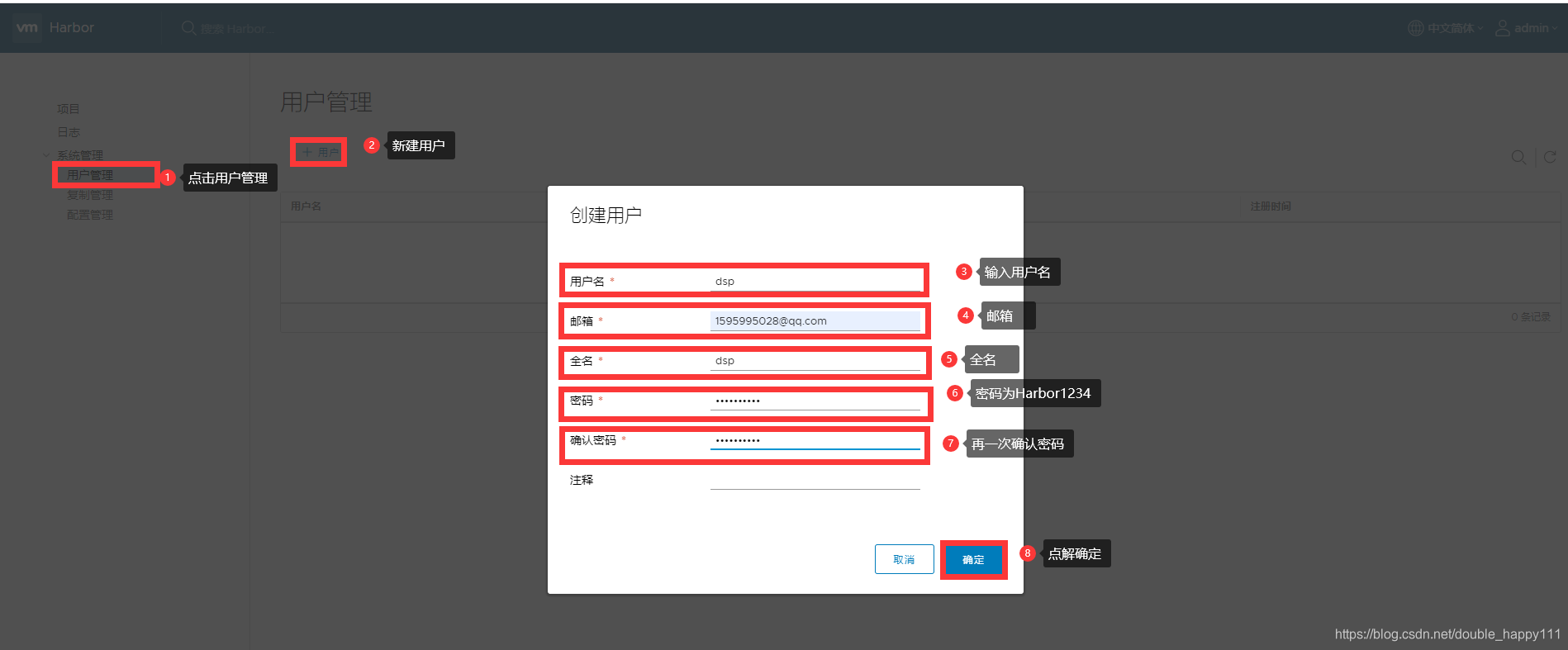Focus the 注释 comment field
This screenshot has width=1568, height=650.
point(815,480)
